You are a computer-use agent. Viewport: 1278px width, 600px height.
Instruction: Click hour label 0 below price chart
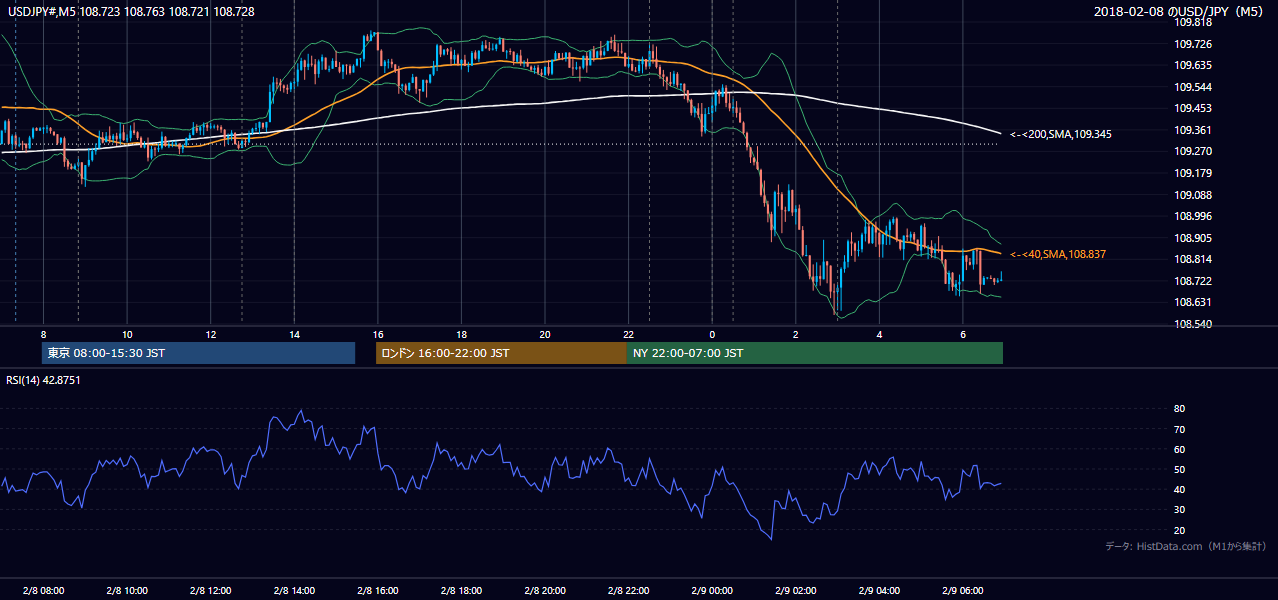coord(712,334)
